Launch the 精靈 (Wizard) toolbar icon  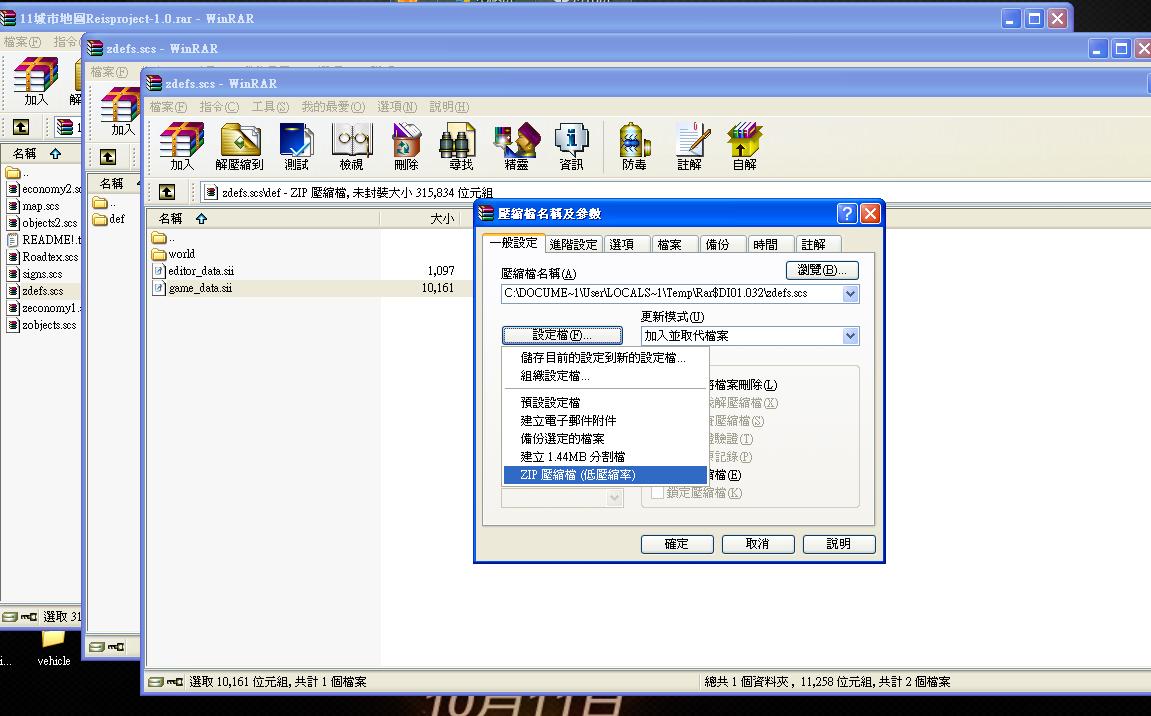[x=516, y=146]
